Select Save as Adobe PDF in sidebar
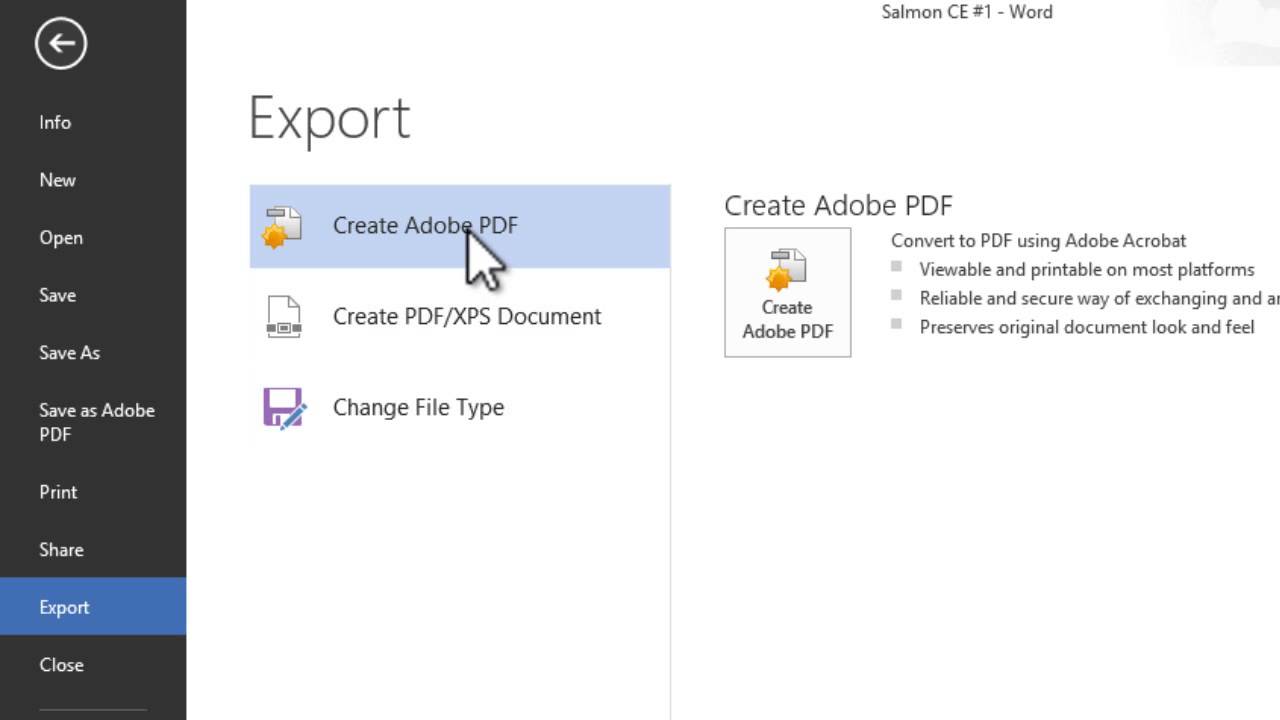Image resolution: width=1280 pixels, height=720 pixels. pos(96,422)
